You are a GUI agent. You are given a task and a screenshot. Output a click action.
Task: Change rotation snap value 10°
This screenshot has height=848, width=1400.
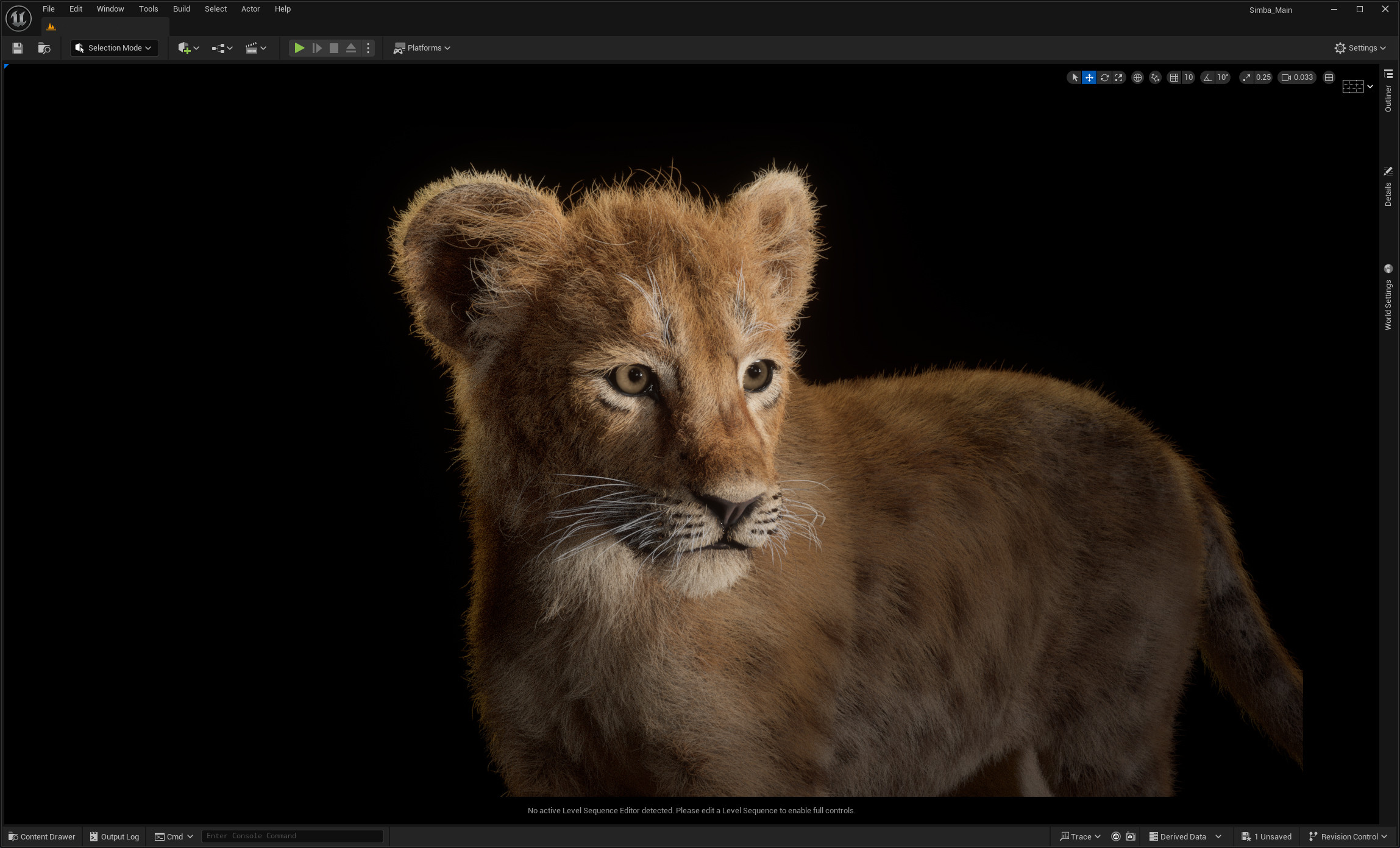pyautogui.click(x=1223, y=77)
